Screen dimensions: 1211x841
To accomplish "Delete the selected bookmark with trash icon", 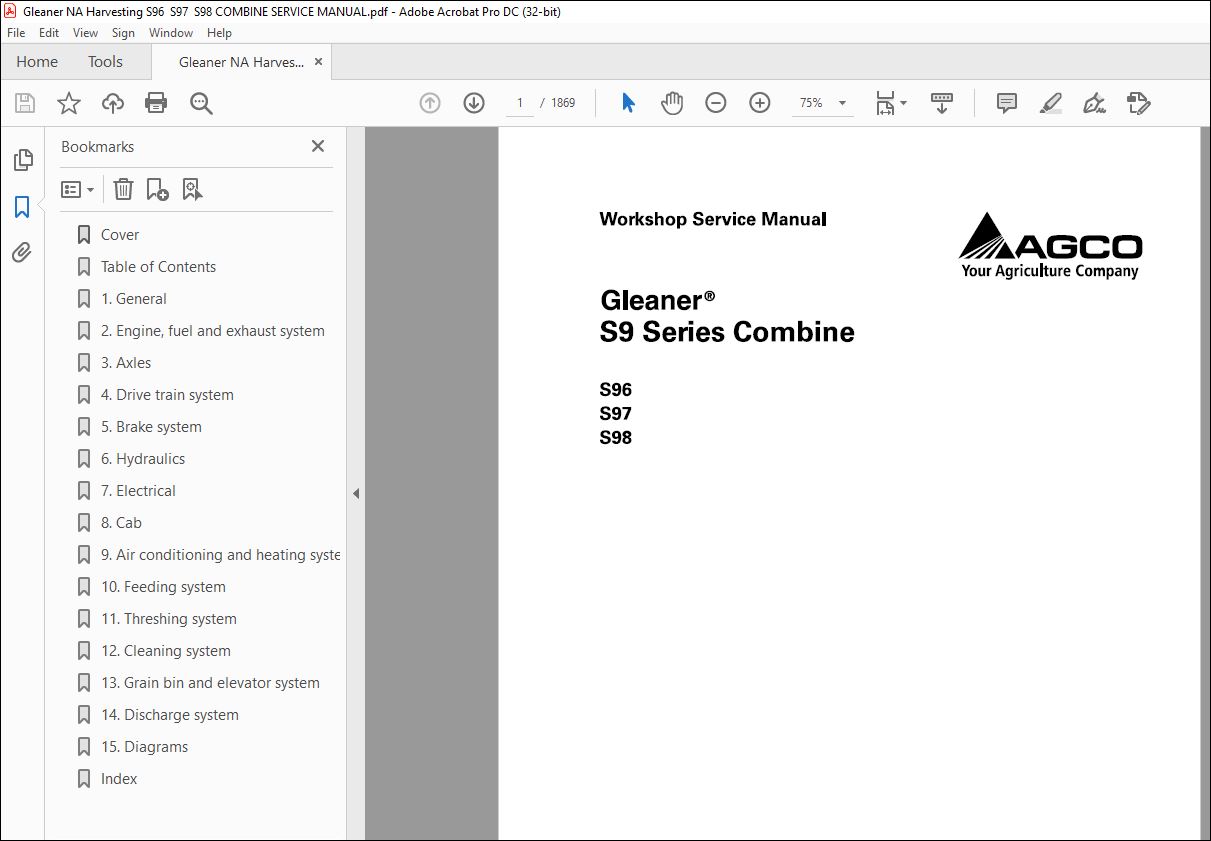I will click(x=123, y=189).
